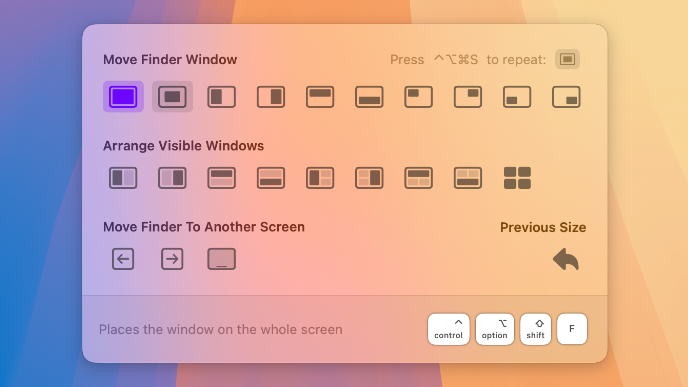Arrange windows with main on left half

pos(123,178)
